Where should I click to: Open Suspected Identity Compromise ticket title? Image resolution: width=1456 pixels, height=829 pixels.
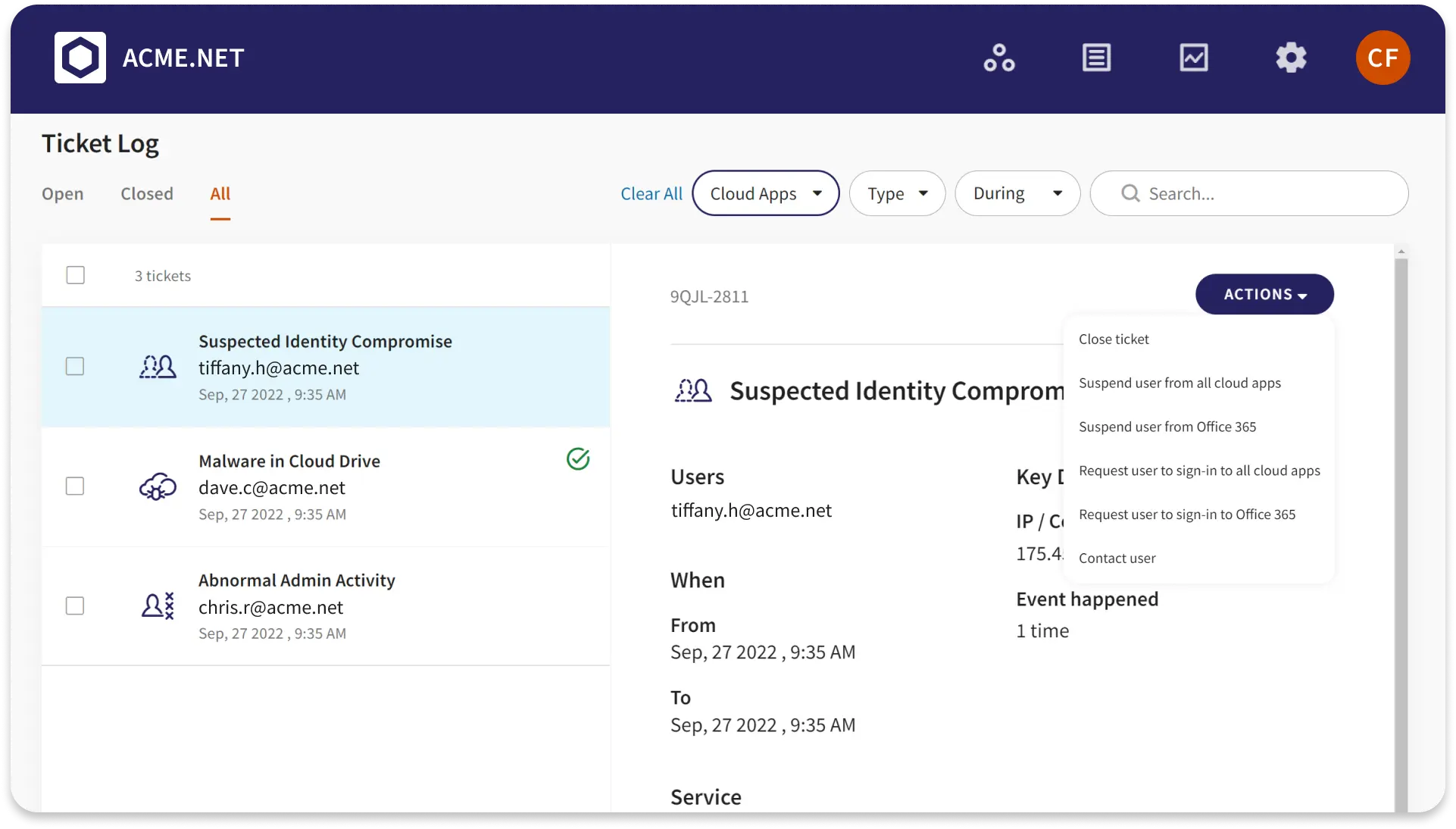point(325,341)
